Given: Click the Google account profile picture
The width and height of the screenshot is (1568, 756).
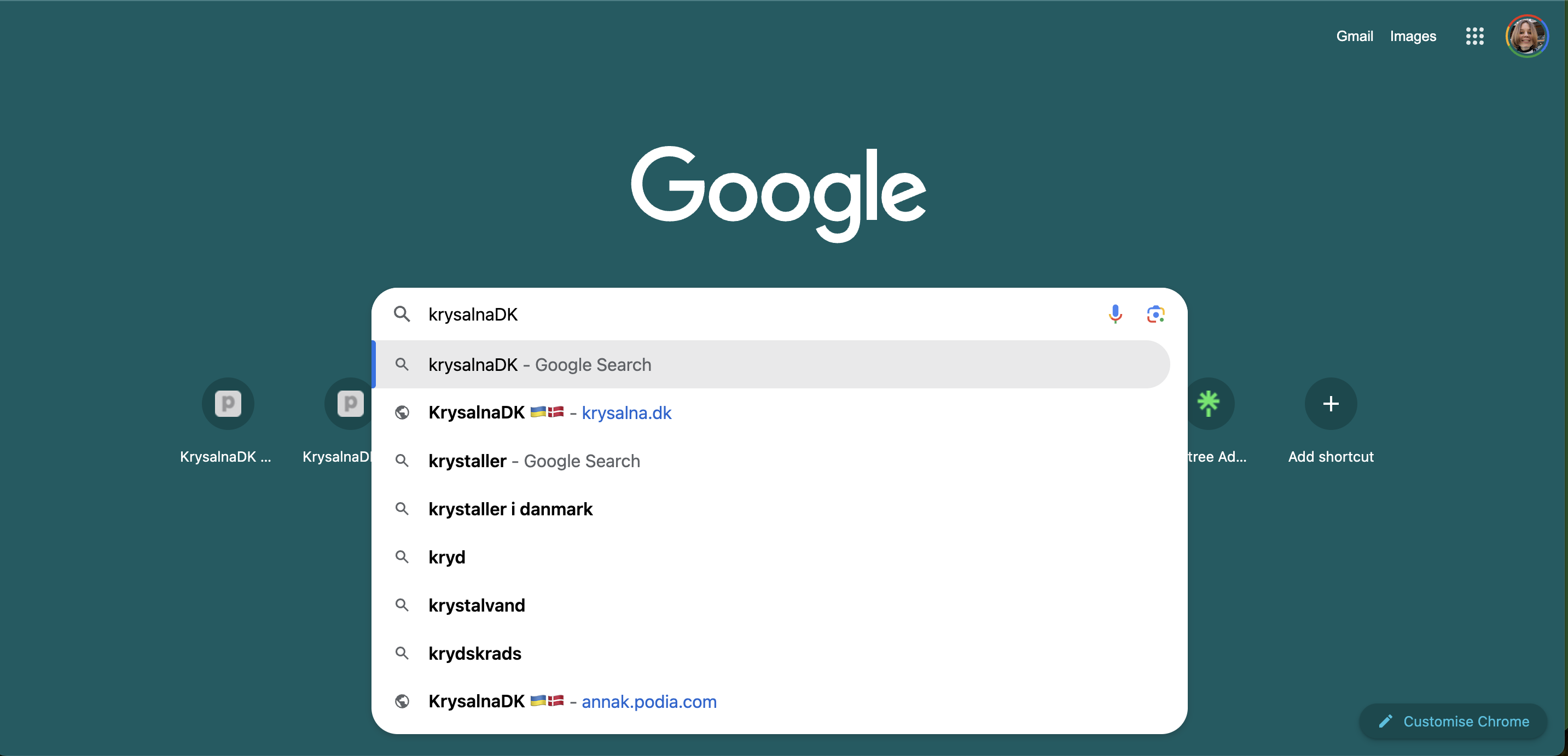Looking at the screenshot, I should pyautogui.click(x=1526, y=37).
